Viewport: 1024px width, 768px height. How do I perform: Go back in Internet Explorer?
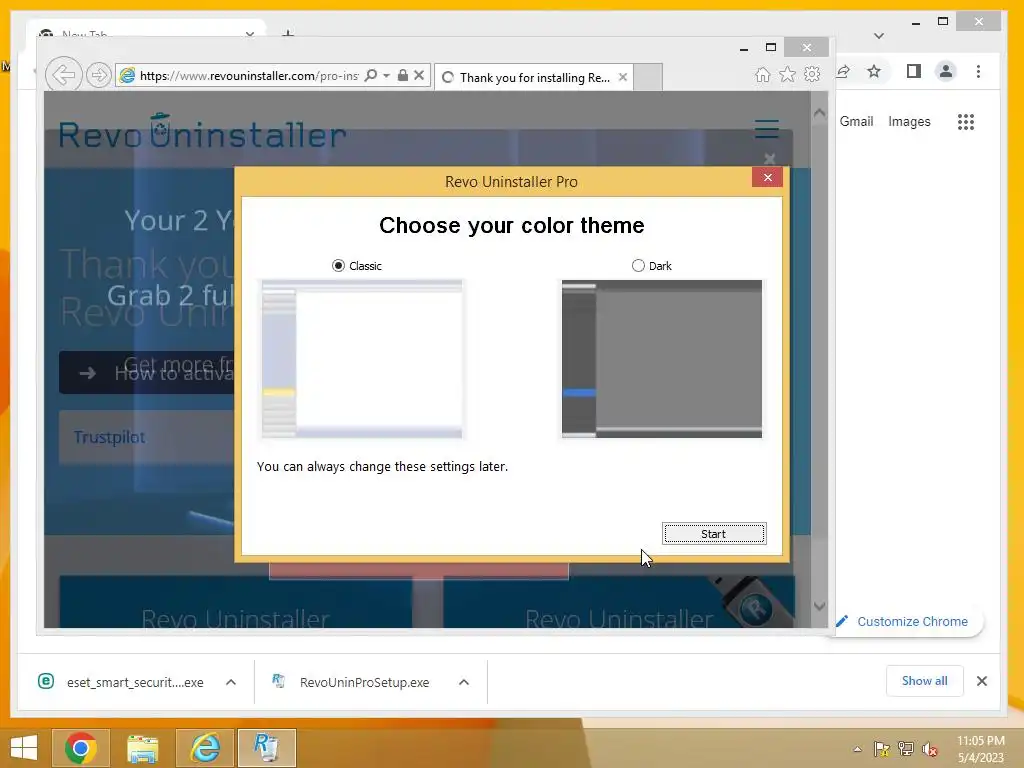[x=63, y=75]
